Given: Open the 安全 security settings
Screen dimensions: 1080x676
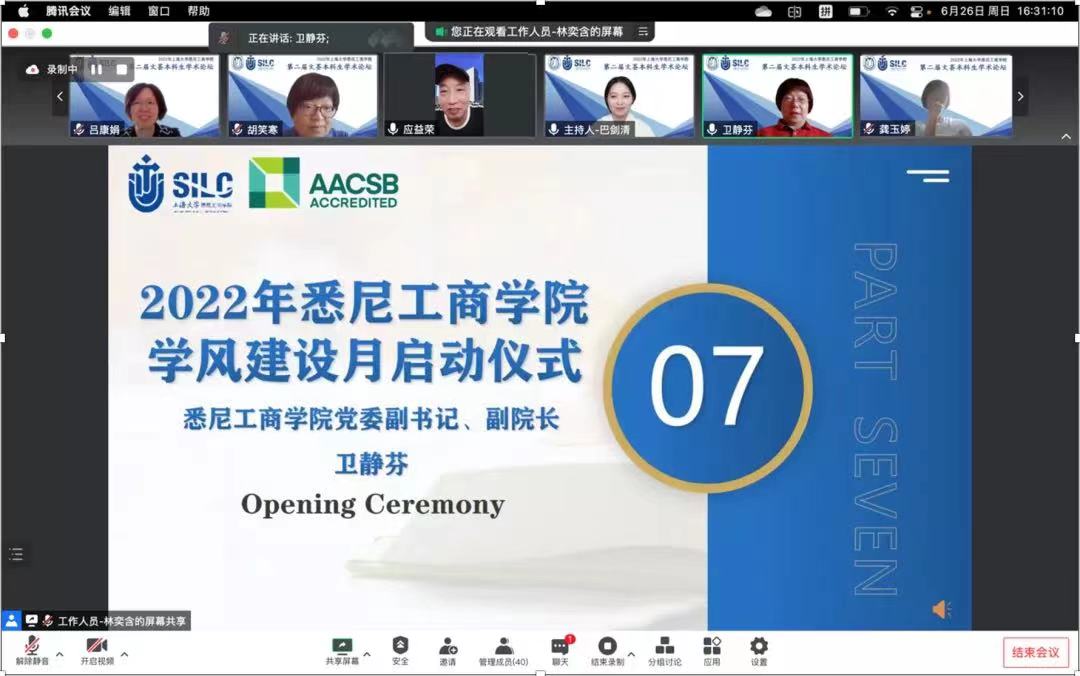Looking at the screenshot, I should click(x=400, y=649).
